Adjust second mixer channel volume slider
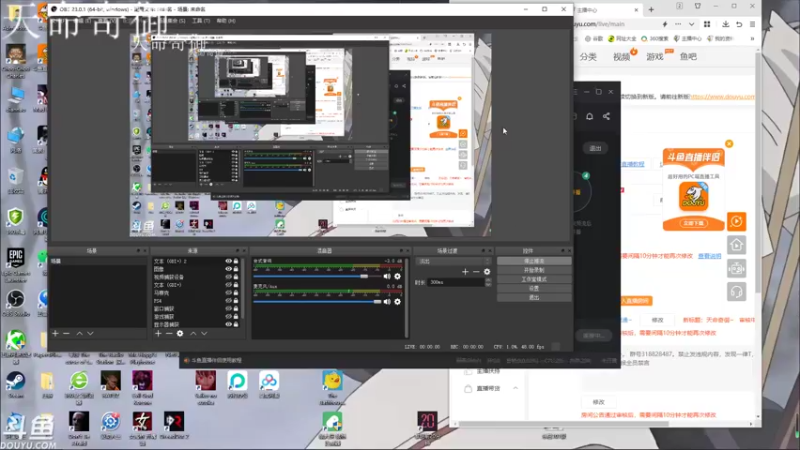Image resolution: width=800 pixels, height=450 pixels. click(x=317, y=302)
